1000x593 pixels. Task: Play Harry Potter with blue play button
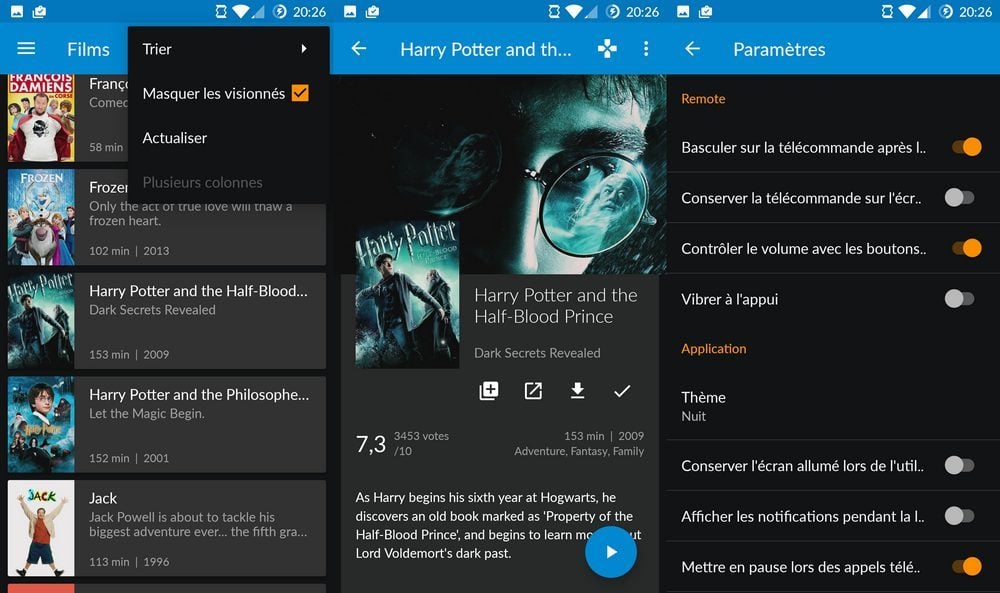click(611, 552)
